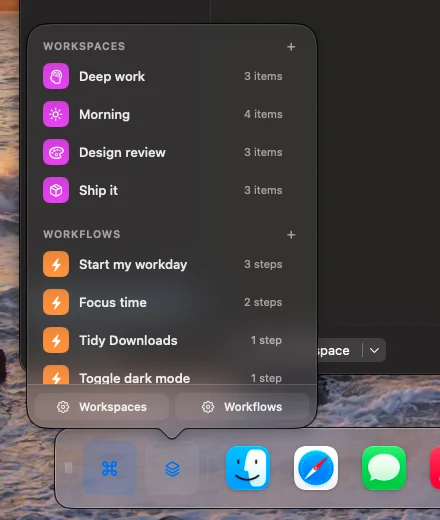Click the Focus time bolt icon
Image resolution: width=440 pixels, height=520 pixels.
tap(56, 302)
